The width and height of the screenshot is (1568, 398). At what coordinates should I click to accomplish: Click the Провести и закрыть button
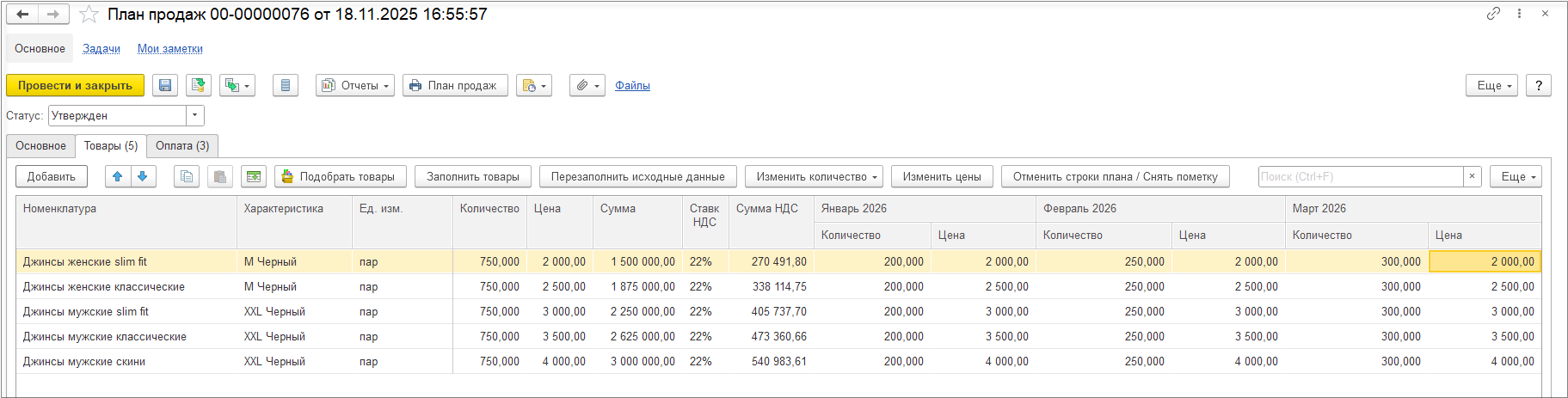click(x=75, y=86)
